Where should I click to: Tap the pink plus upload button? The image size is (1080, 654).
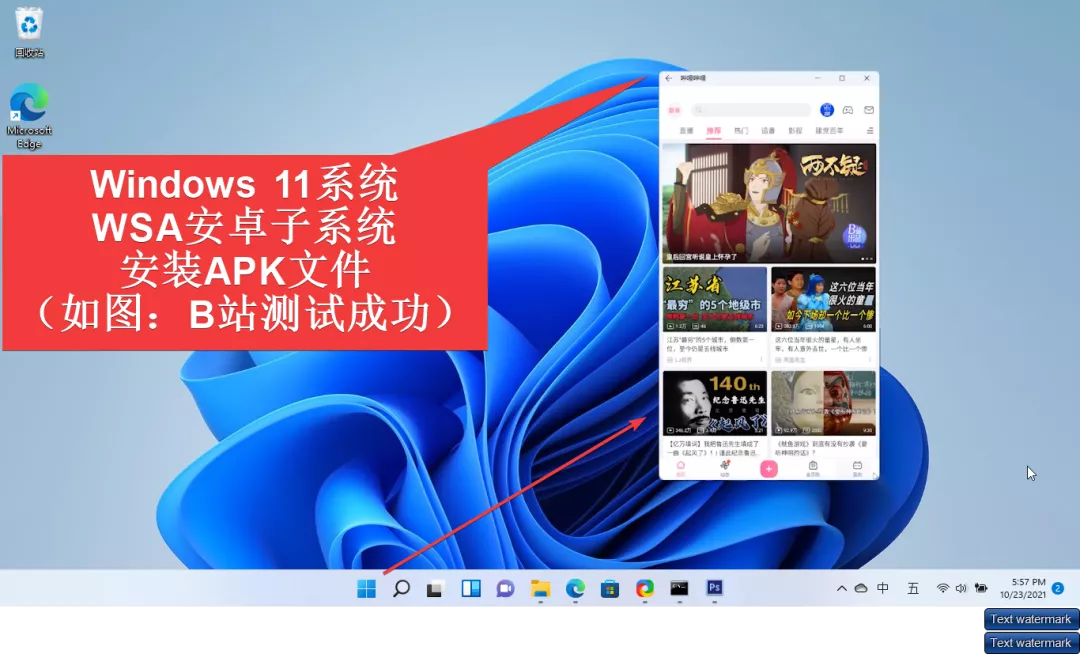click(x=769, y=469)
